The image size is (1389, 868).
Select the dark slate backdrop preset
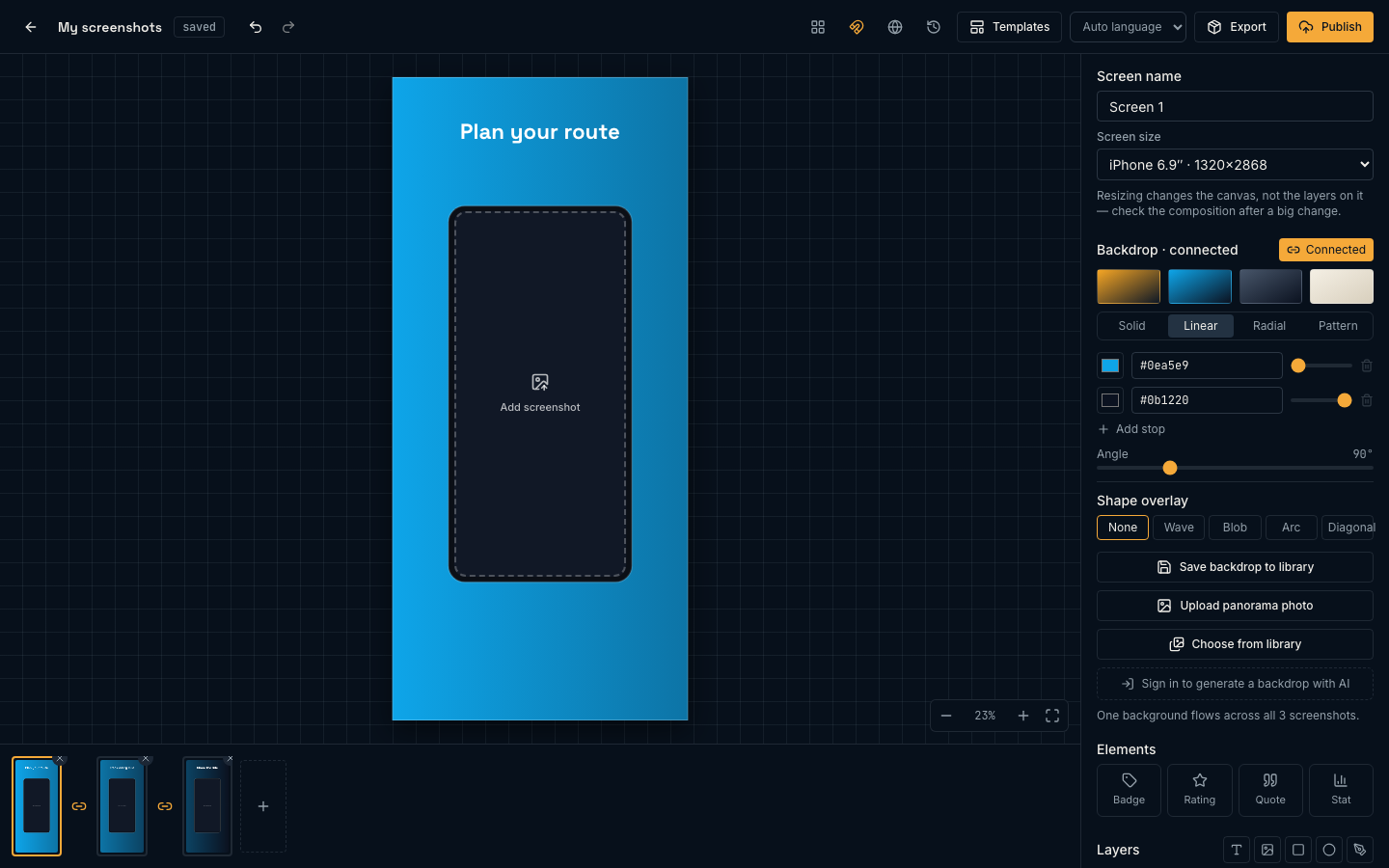pyautogui.click(x=1270, y=286)
